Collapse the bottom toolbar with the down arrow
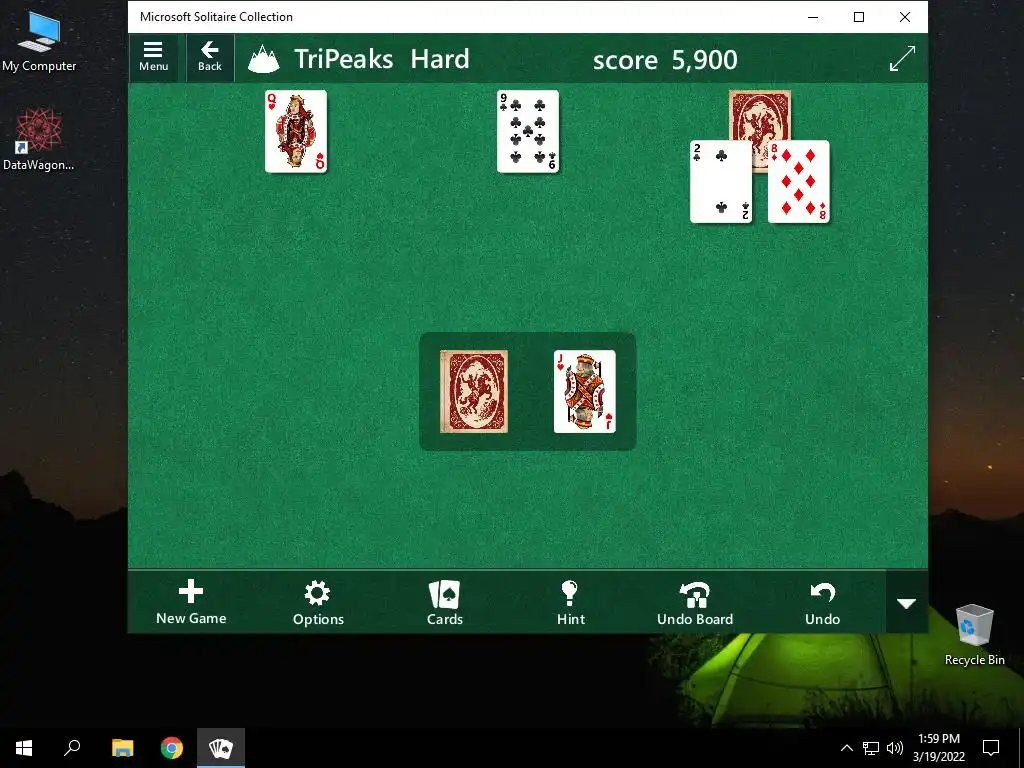Screen dimensions: 1024x768 tap(906, 603)
